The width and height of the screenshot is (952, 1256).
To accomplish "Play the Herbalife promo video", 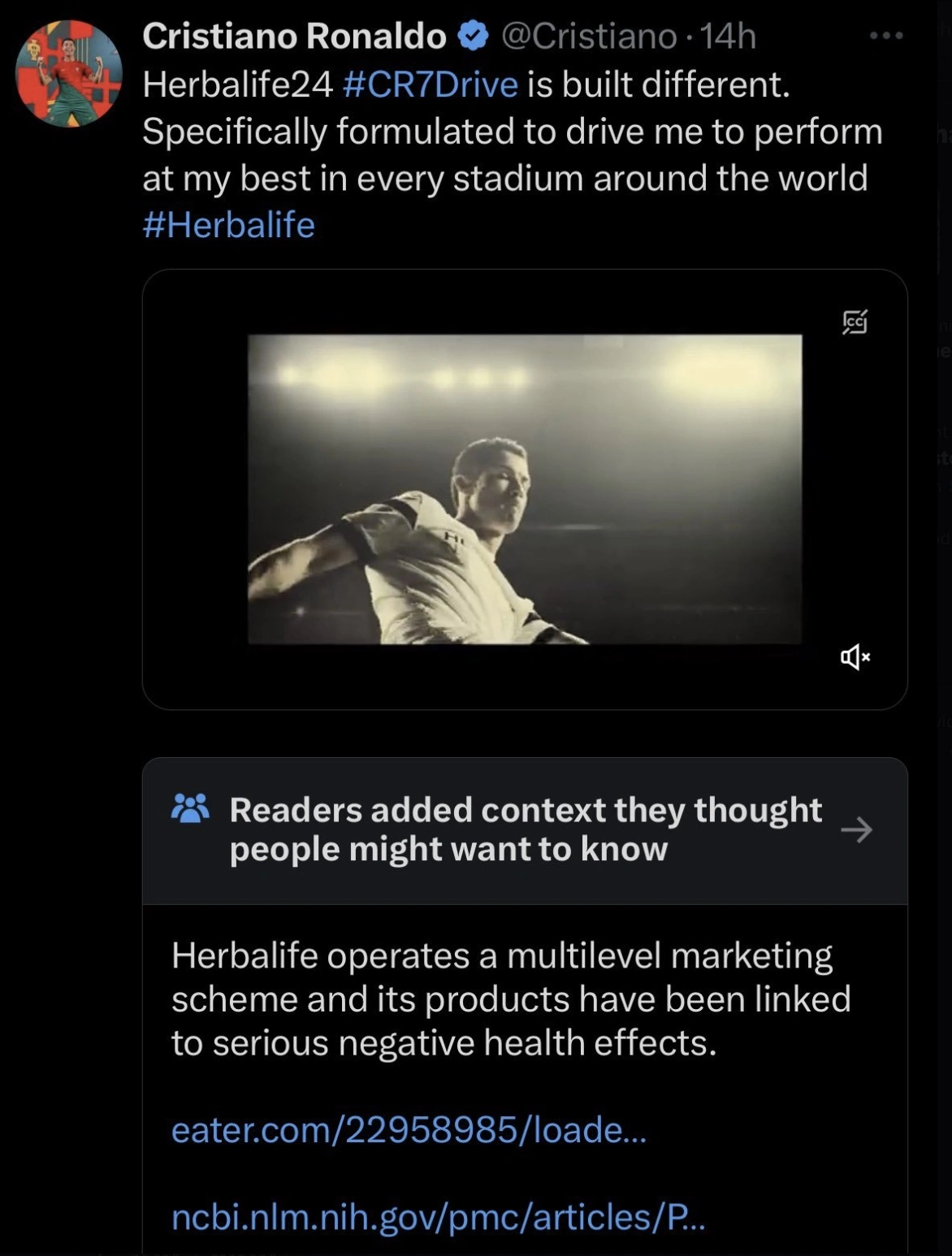I will 524,489.
